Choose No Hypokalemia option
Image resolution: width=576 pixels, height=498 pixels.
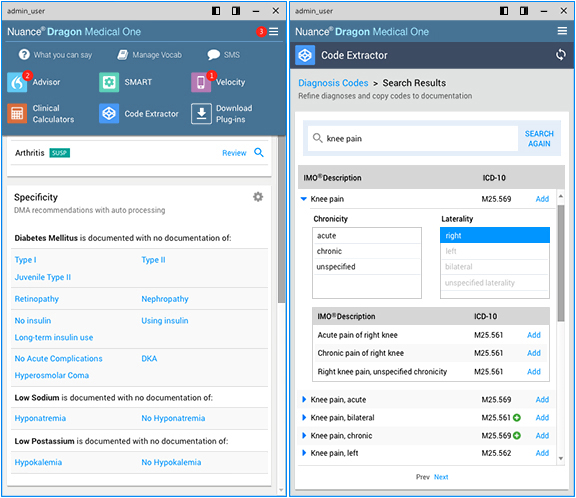(x=171, y=462)
